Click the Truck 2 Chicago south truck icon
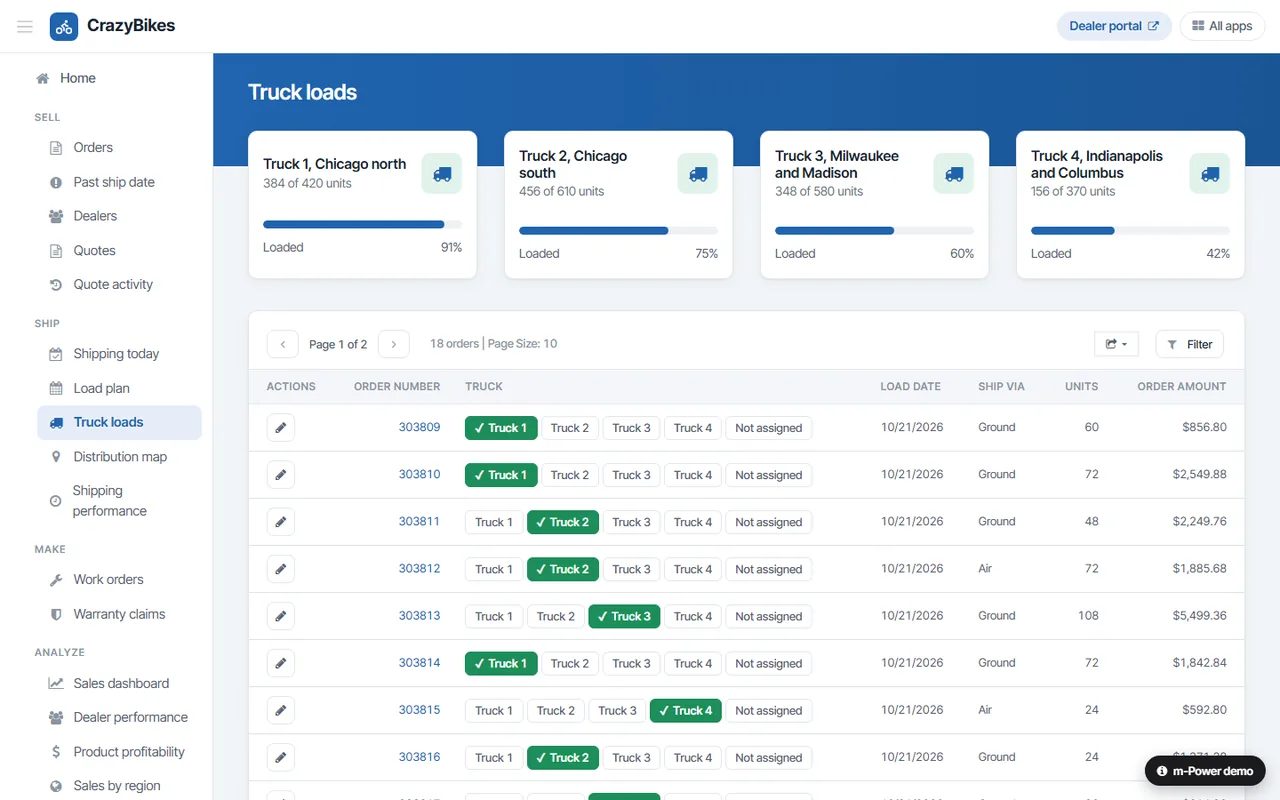The width and height of the screenshot is (1280, 800). point(698,174)
